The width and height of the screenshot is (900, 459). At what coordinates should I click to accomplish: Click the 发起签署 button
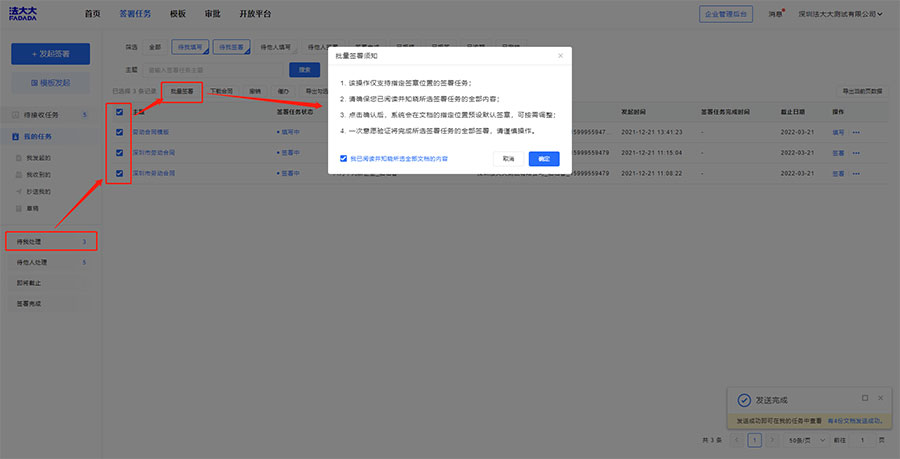[51, 54]
